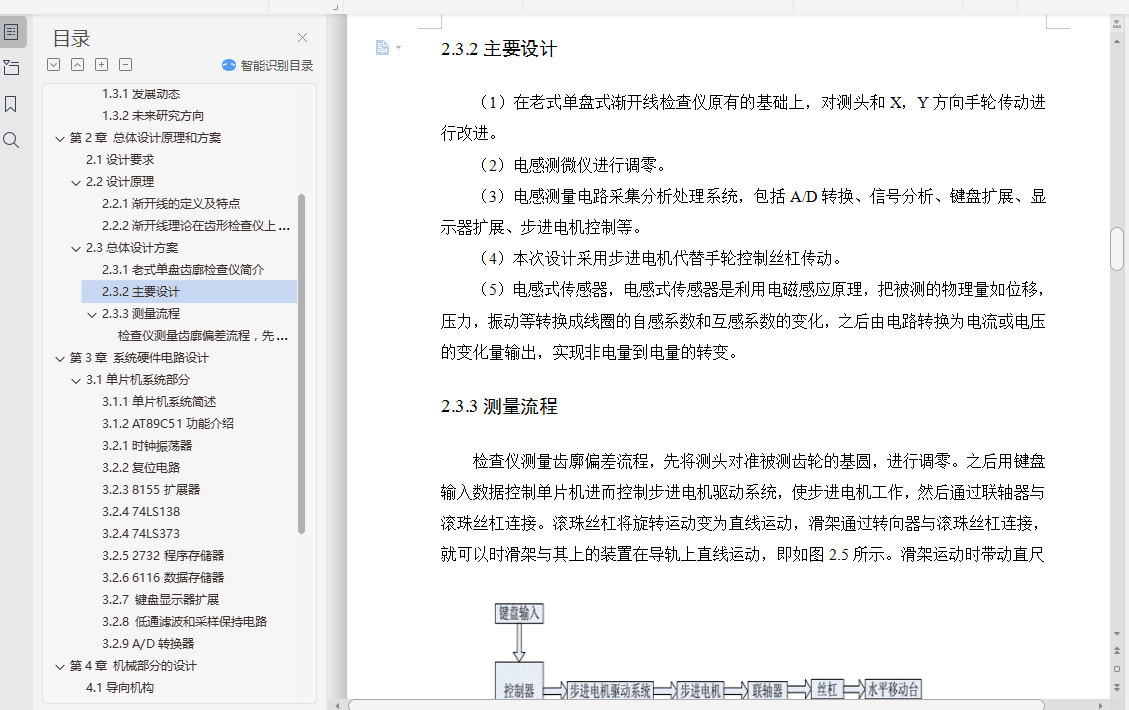Screen dimensions: 1129x710
Task: Collapse the 第 3 章 系统硬件电路设计 node
Action: pyautogui.click(x=60, y=359)
